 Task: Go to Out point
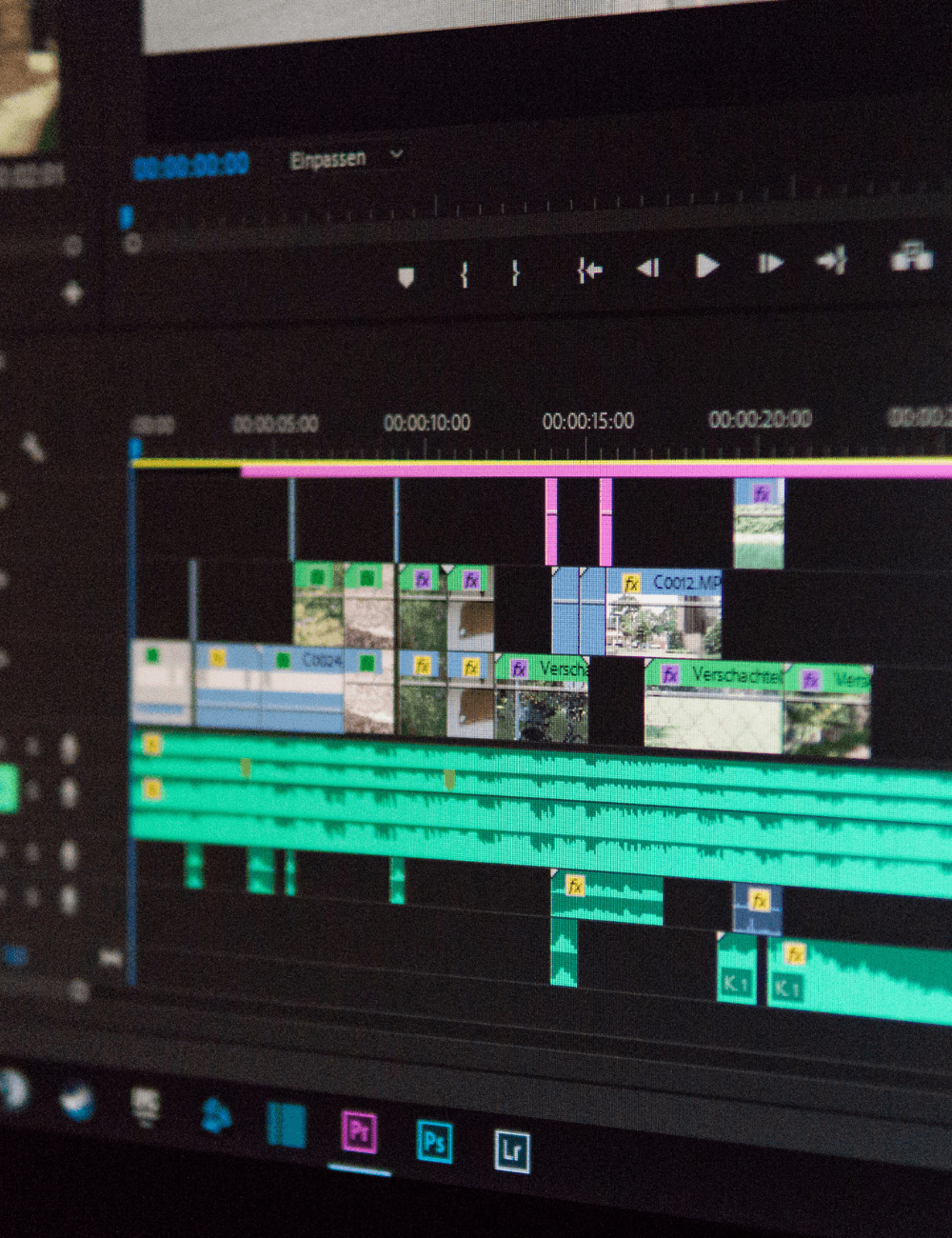click(831, 260)
